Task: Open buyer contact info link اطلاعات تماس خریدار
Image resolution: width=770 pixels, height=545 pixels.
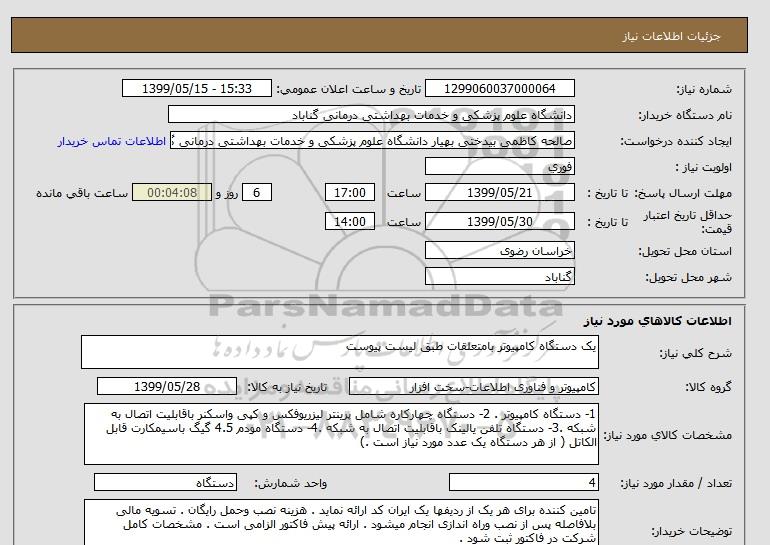Action: pos(112,141)
